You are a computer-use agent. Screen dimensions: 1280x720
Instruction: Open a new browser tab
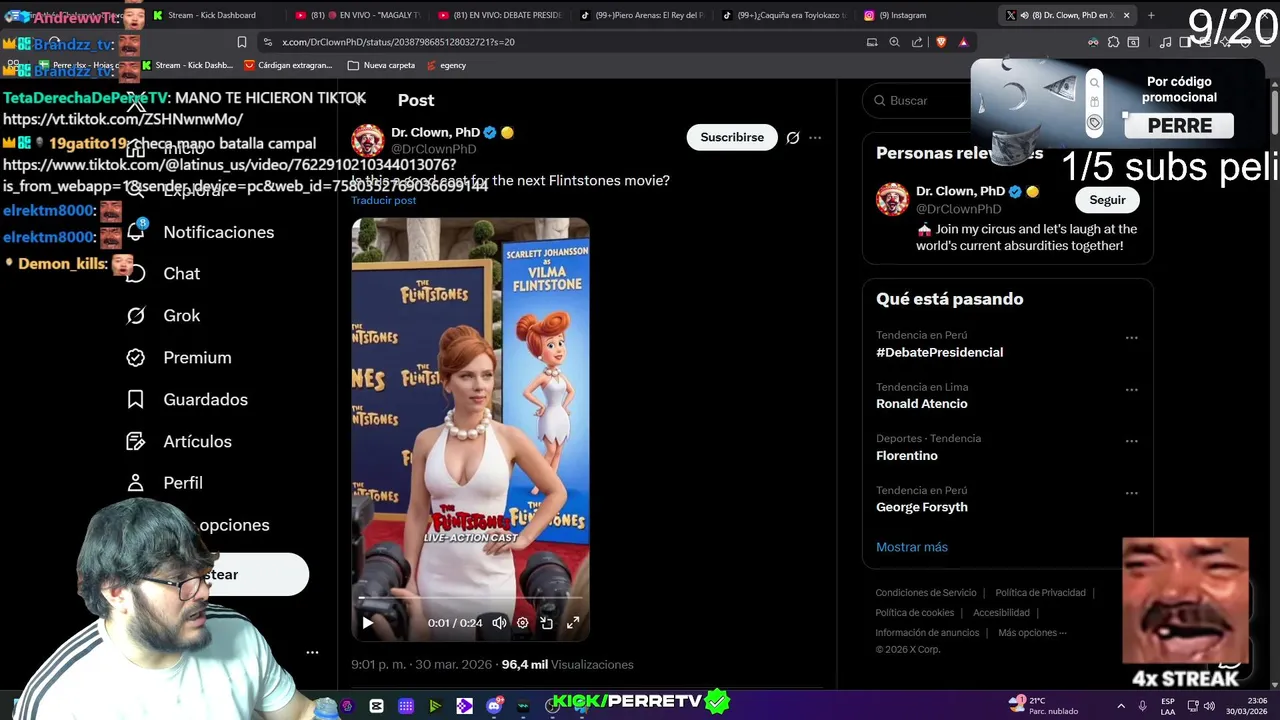(1151, 15)
